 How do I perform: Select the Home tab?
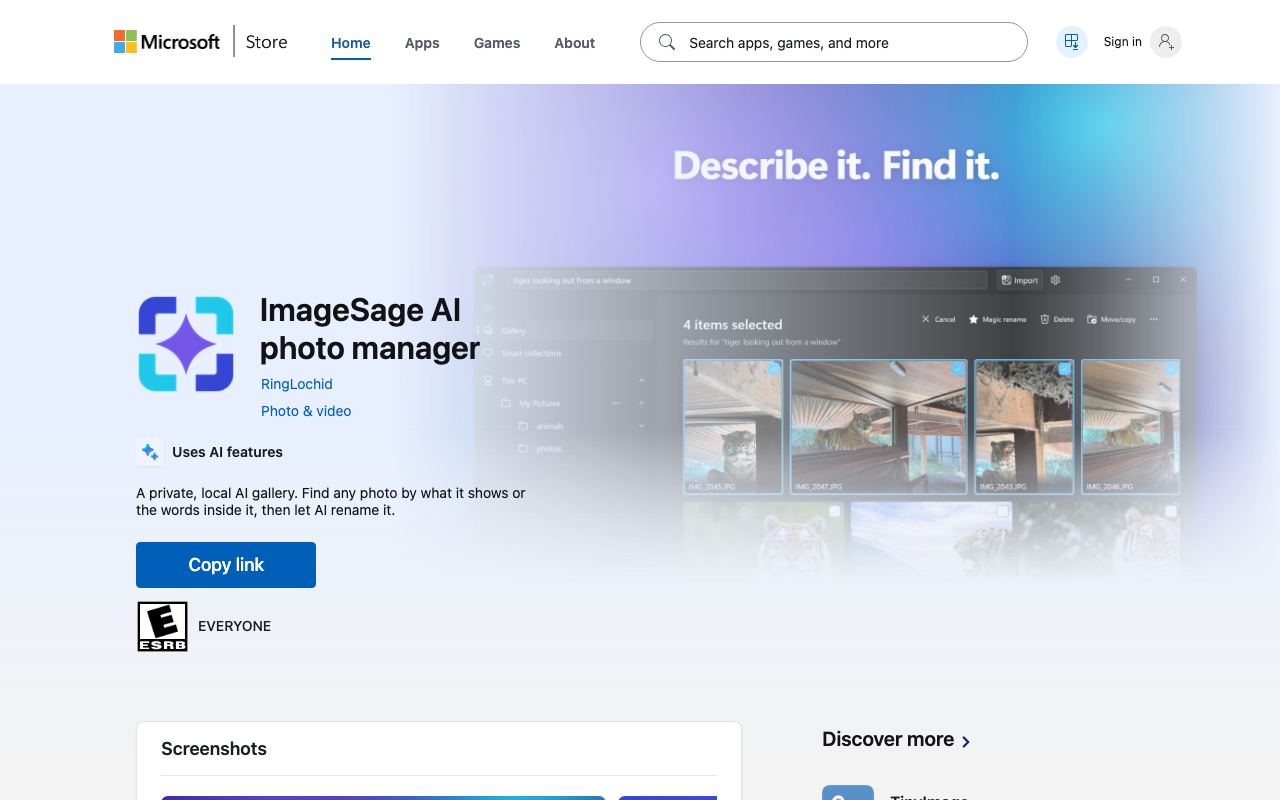351,43
